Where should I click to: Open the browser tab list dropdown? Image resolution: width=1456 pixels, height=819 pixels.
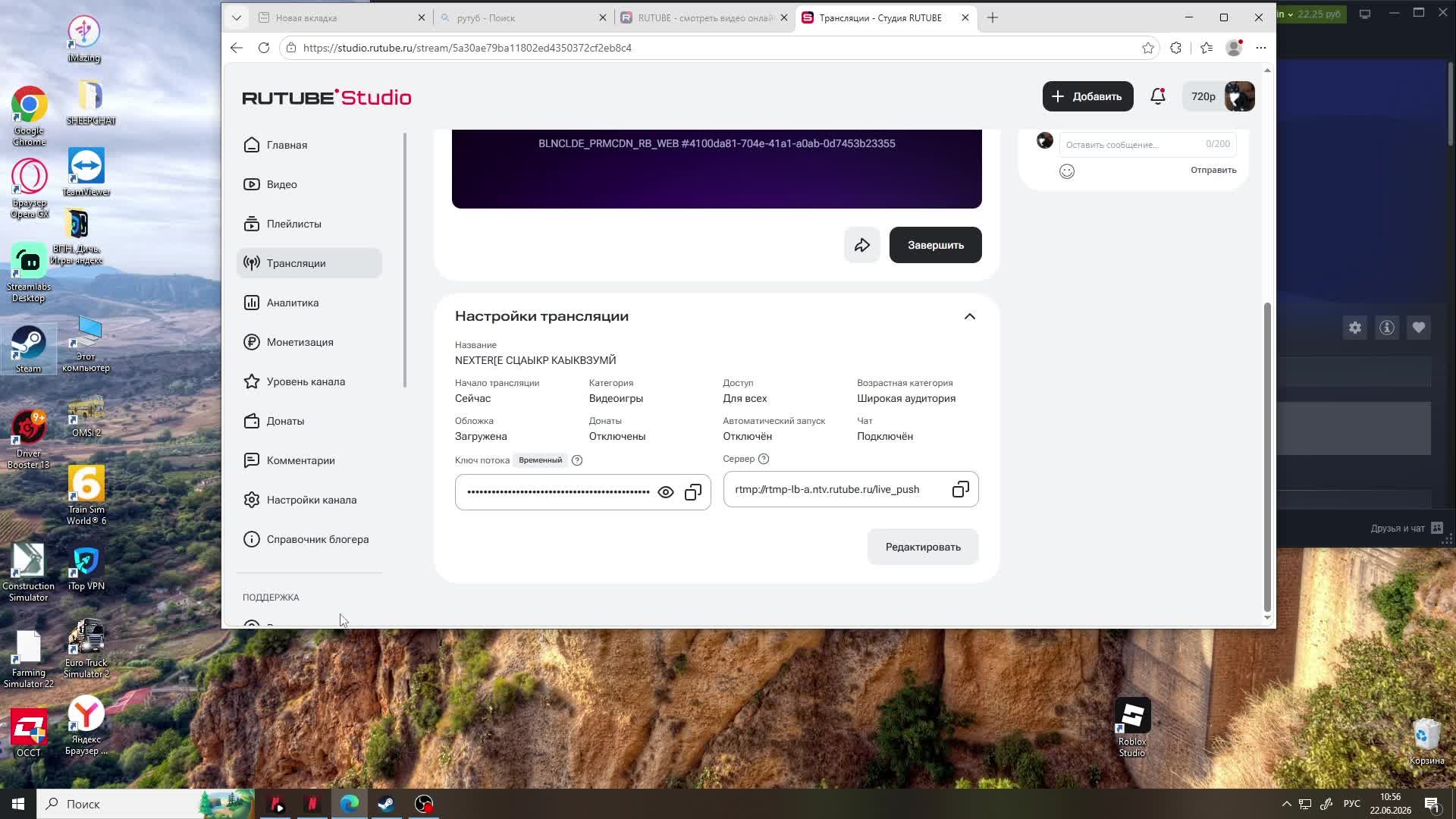(x=237, y=17)
